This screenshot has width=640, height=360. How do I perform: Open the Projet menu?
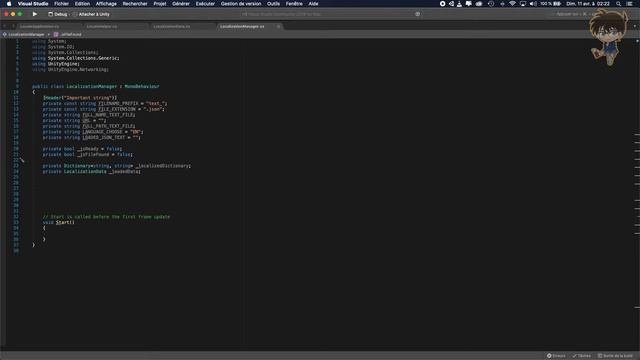pyautogui.click(x=160, y=4)
